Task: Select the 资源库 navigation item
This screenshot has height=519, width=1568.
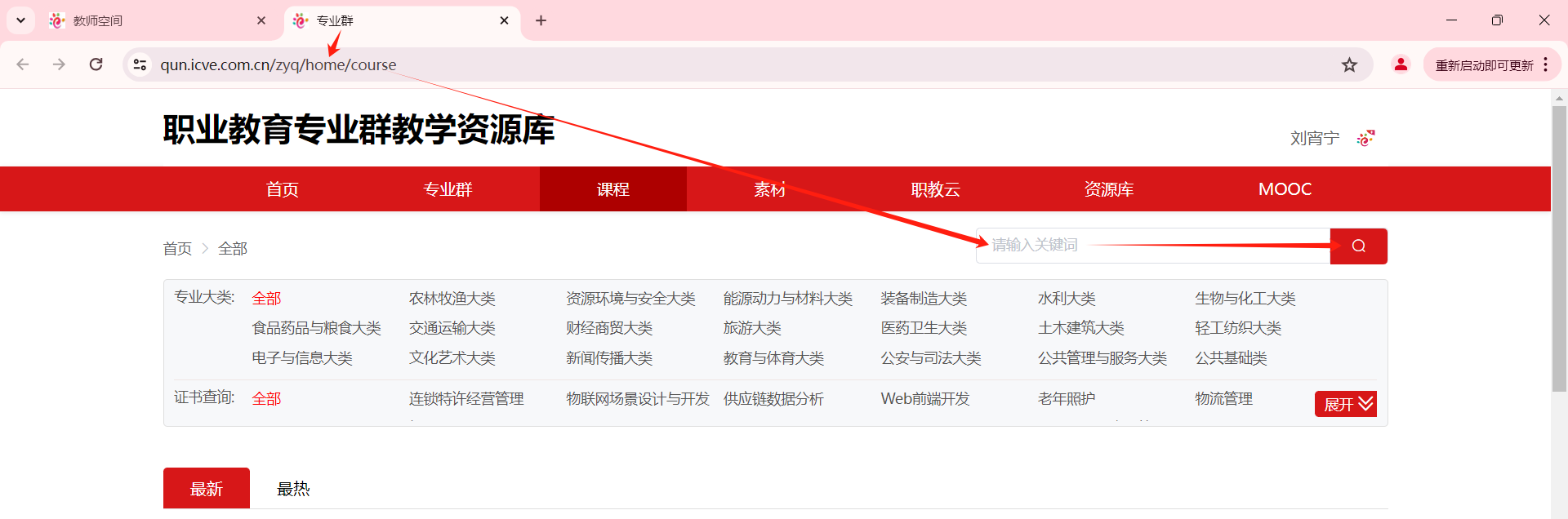Action: [x=1108, y=189]
